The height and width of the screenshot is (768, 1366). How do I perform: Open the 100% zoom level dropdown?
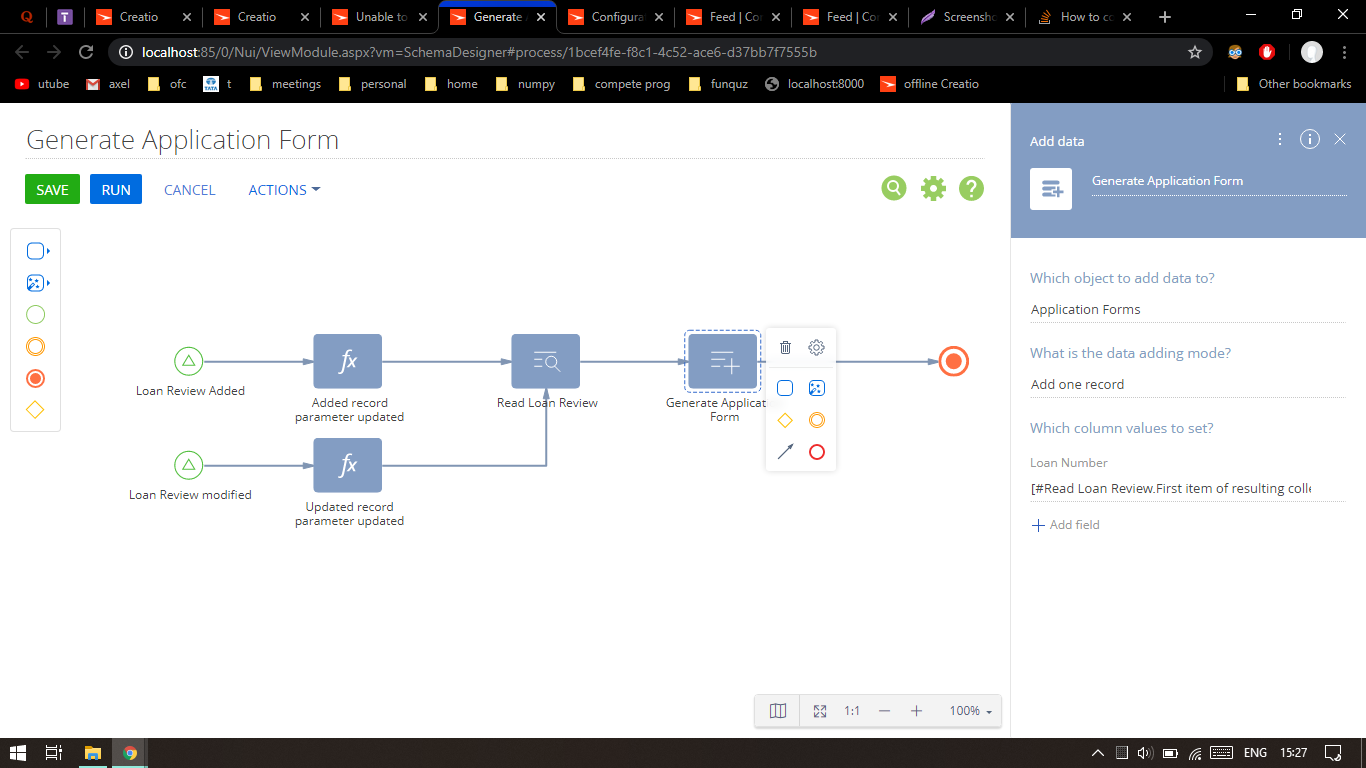click(x=969, y=711)
